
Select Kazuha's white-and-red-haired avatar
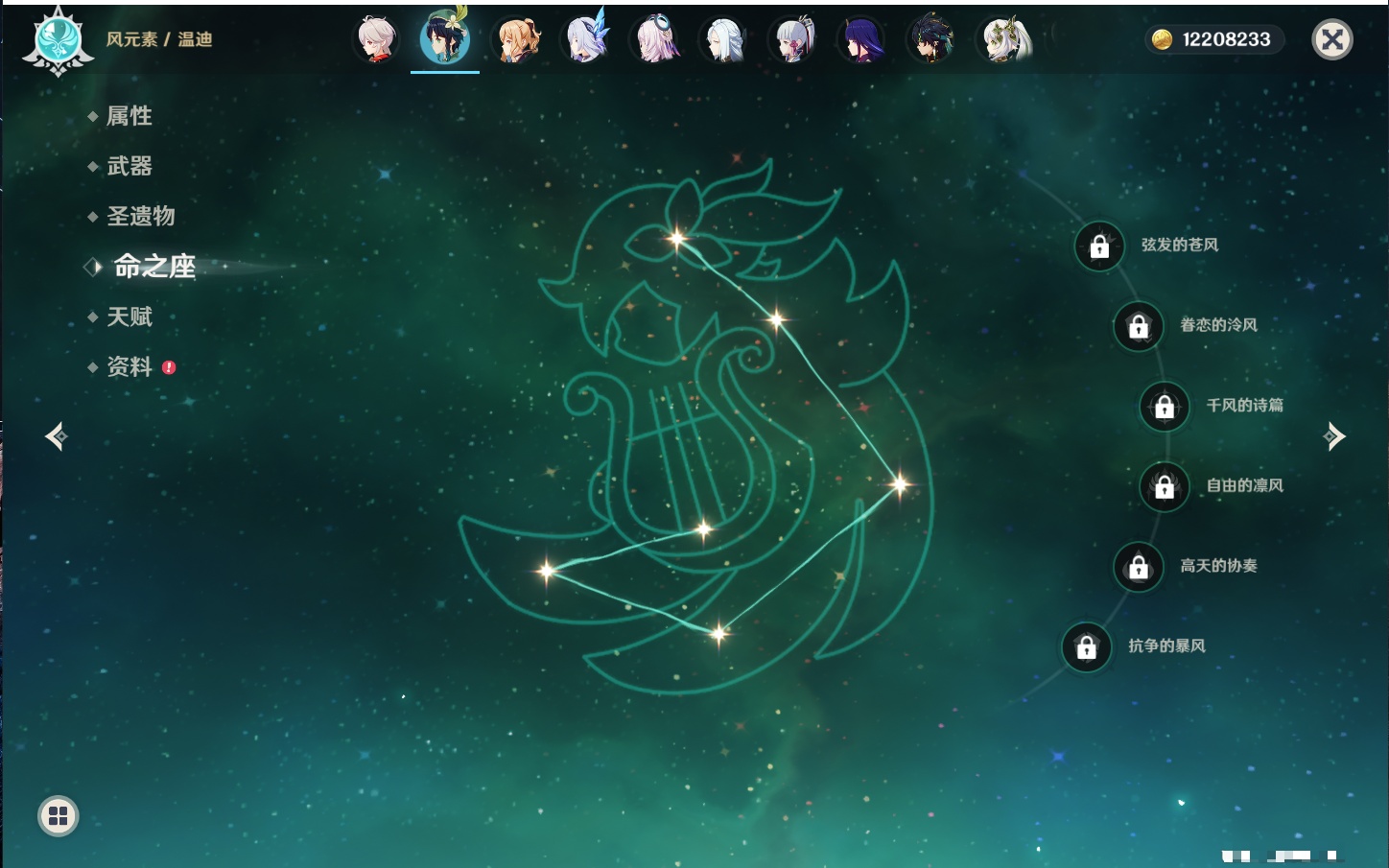[377, 40]
